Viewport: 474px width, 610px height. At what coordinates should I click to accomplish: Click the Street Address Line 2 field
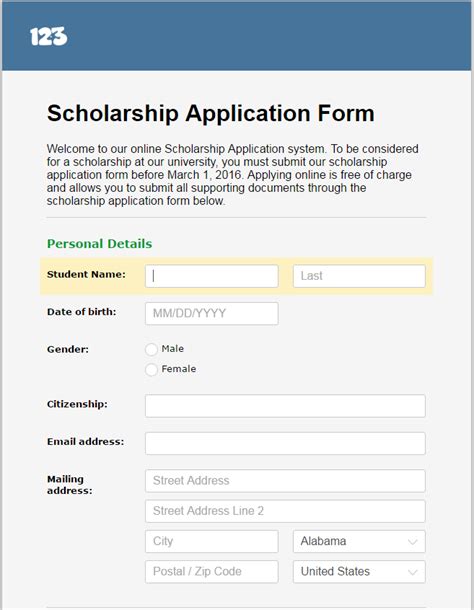(285, 511)
